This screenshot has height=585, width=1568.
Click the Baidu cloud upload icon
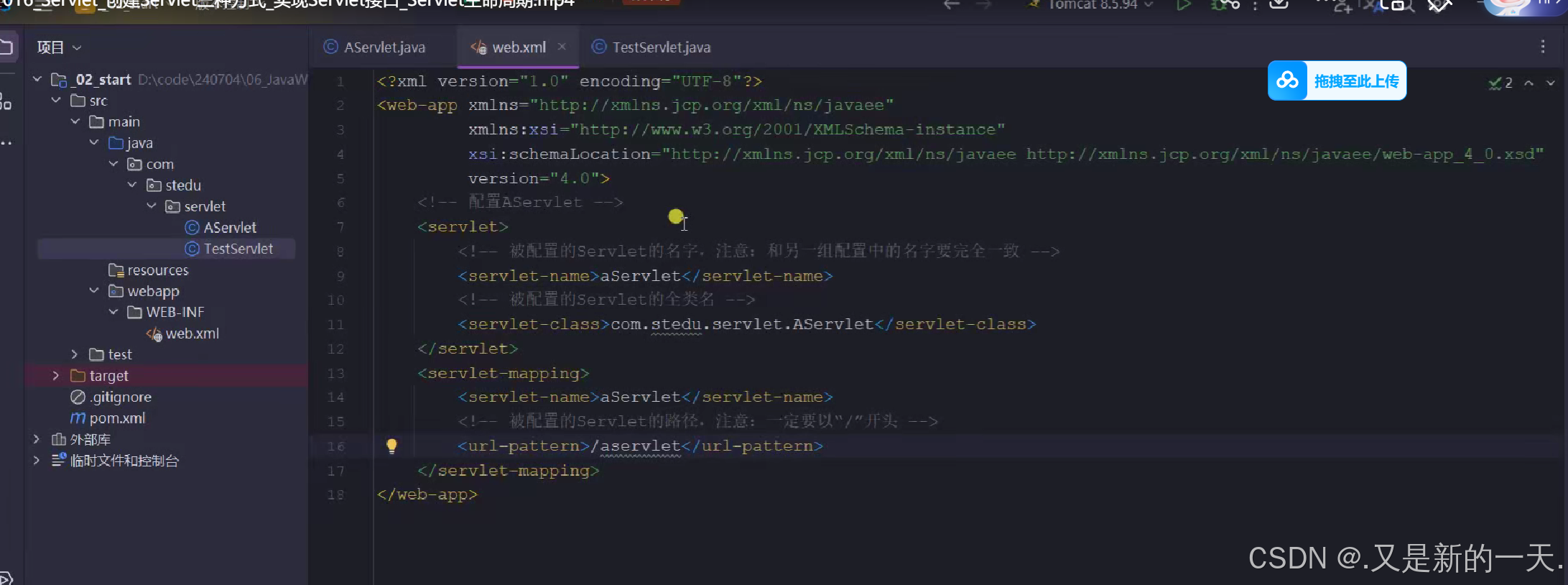pos(1288,80)
